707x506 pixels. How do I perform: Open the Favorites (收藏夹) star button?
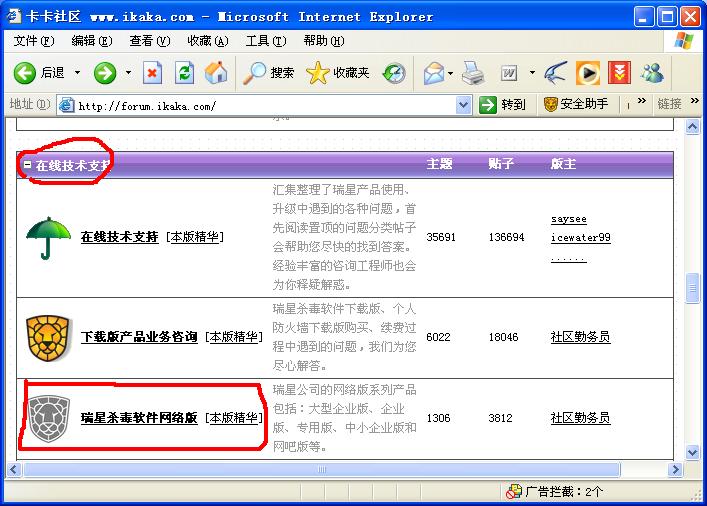[x=337, y=73]
